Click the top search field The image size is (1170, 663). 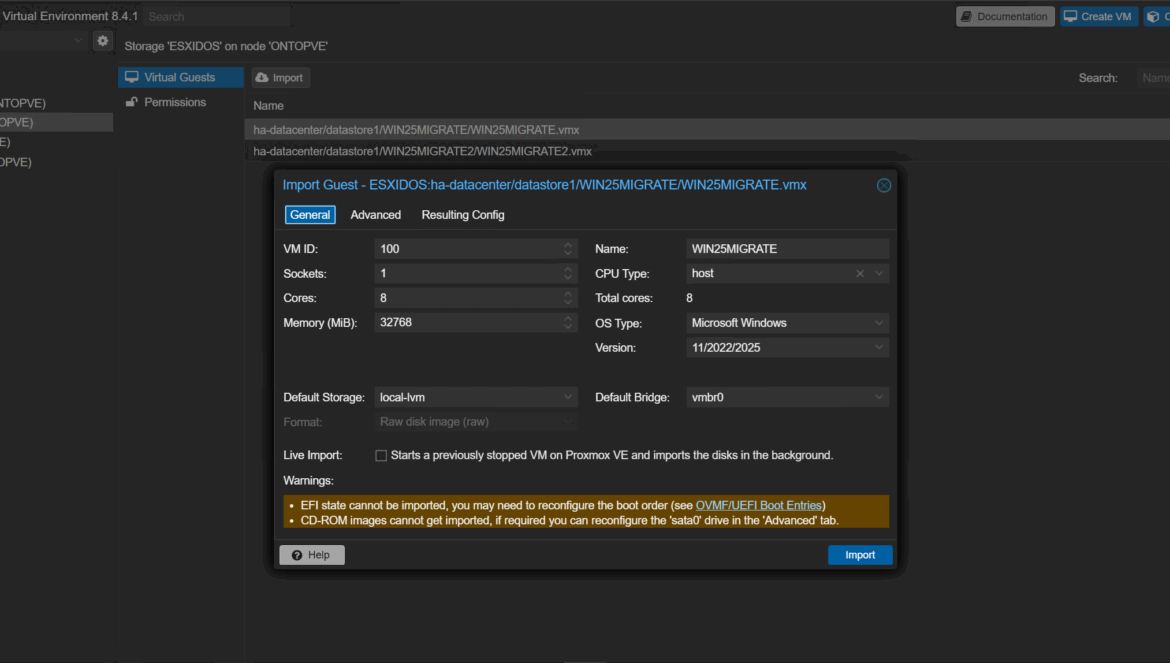pyautogui.click(x=216, y=16)
